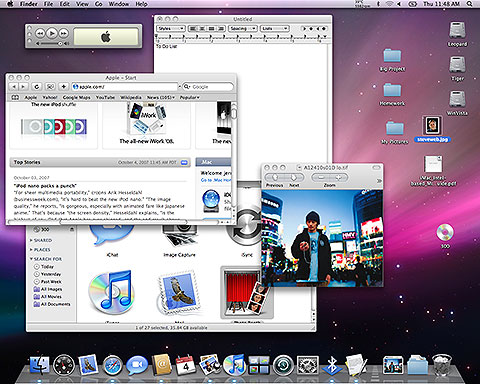Open News bookmarks dropdown in Safari

(x=161, y=97)
